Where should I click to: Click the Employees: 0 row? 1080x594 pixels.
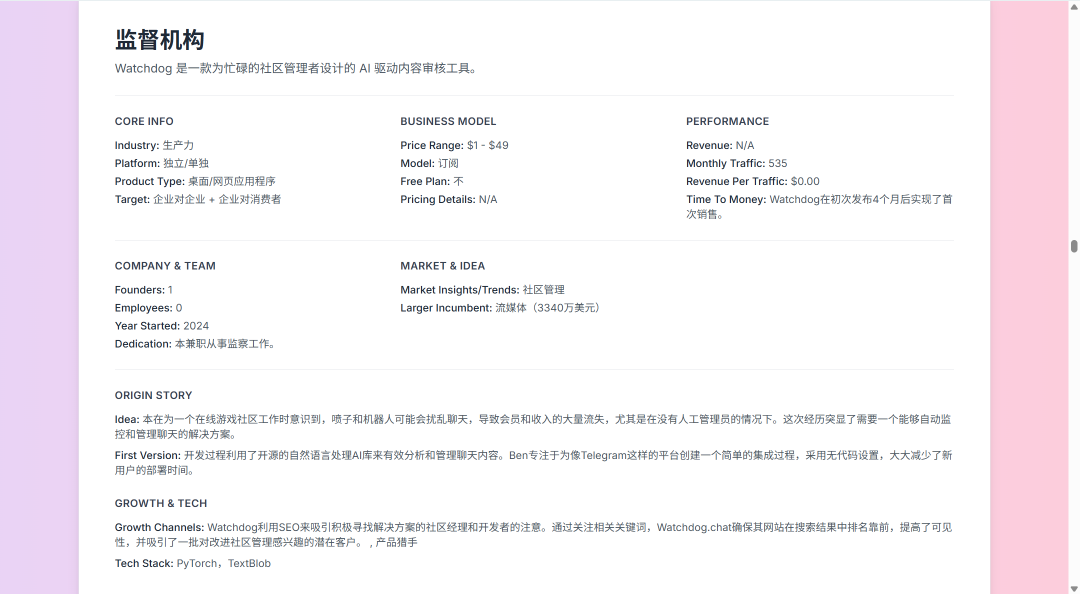(149, 308)
